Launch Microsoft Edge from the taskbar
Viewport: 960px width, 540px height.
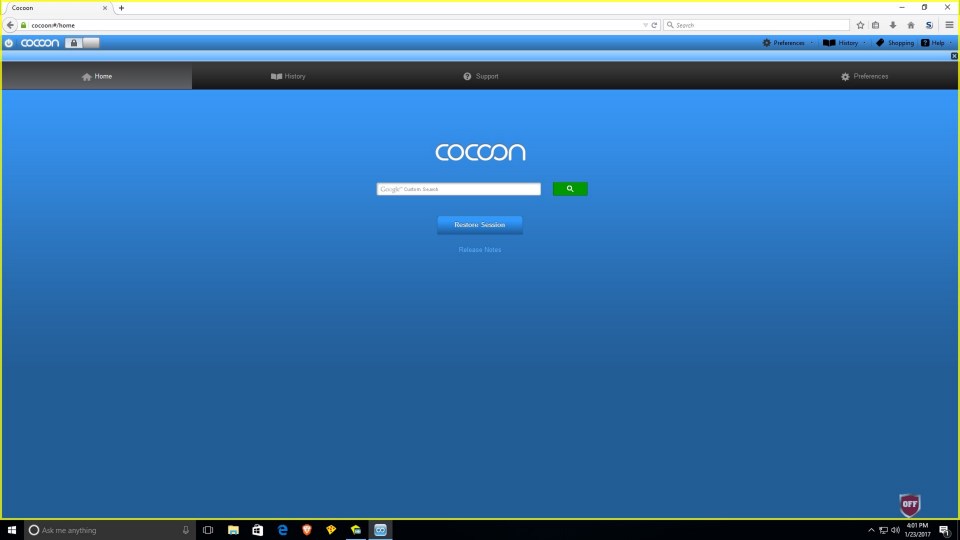click(x=282, y=530)
